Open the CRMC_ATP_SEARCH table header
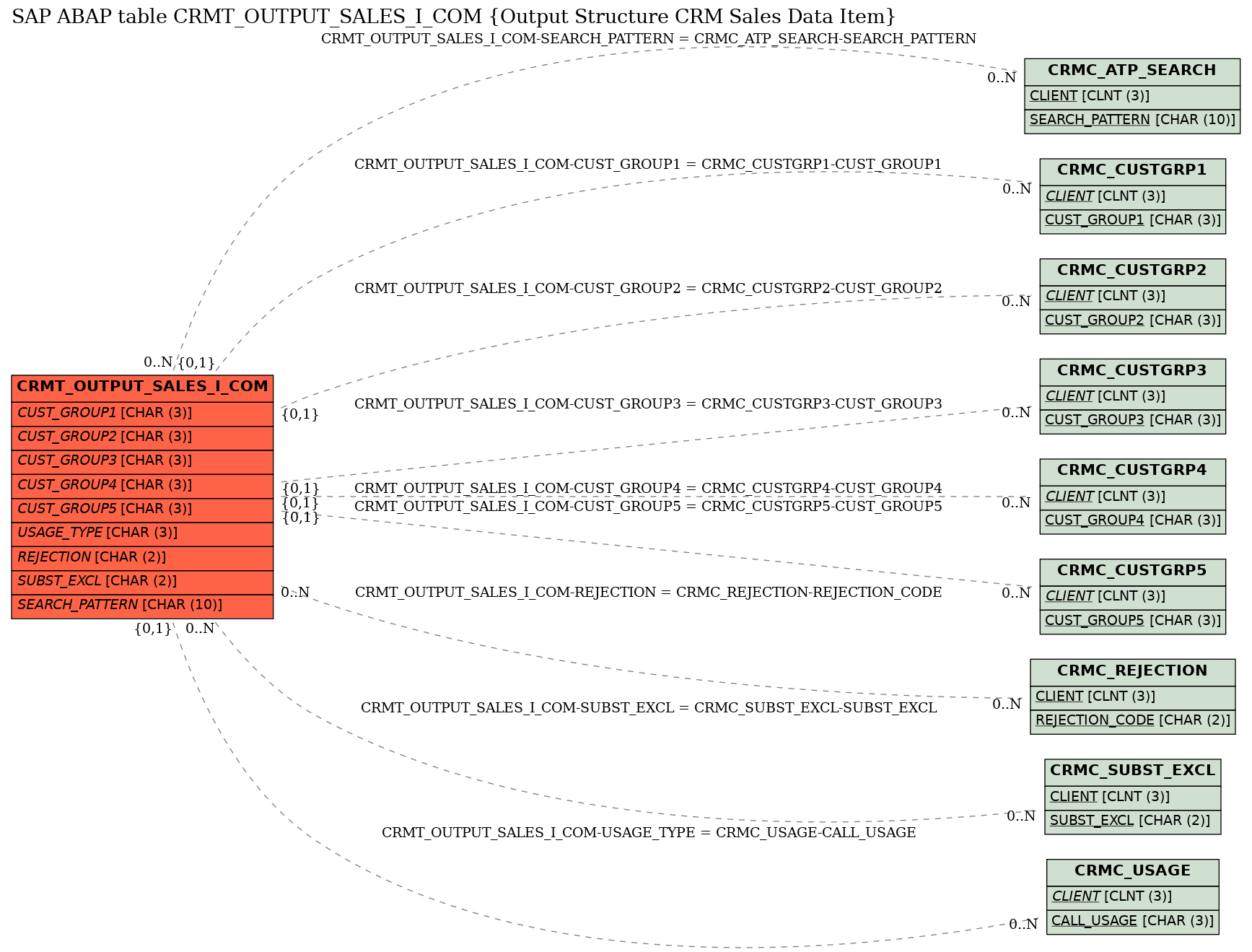The height and width of the screenshot is (952, 1252). (1132, 71)
